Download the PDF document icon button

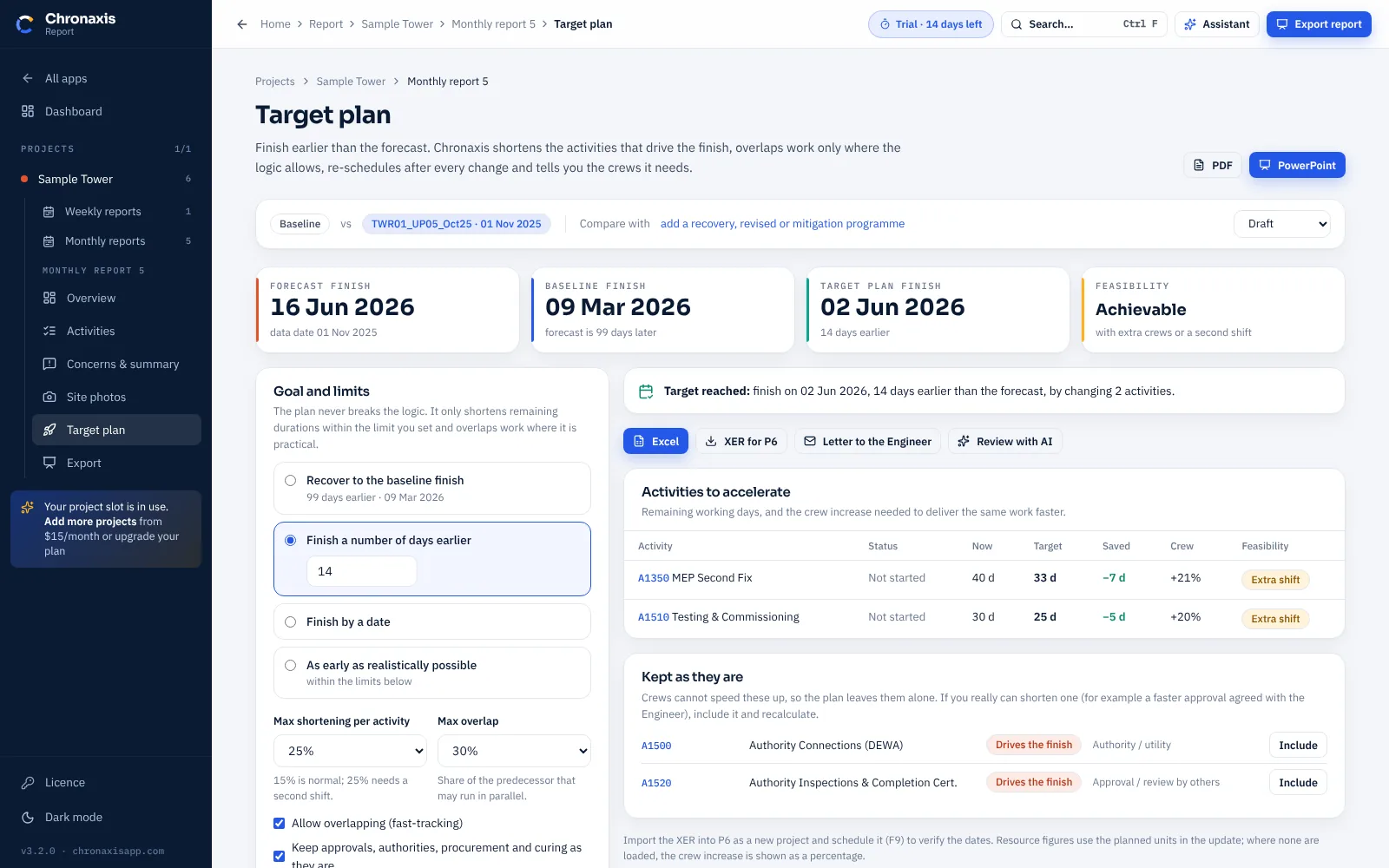tap(1213, 165)
